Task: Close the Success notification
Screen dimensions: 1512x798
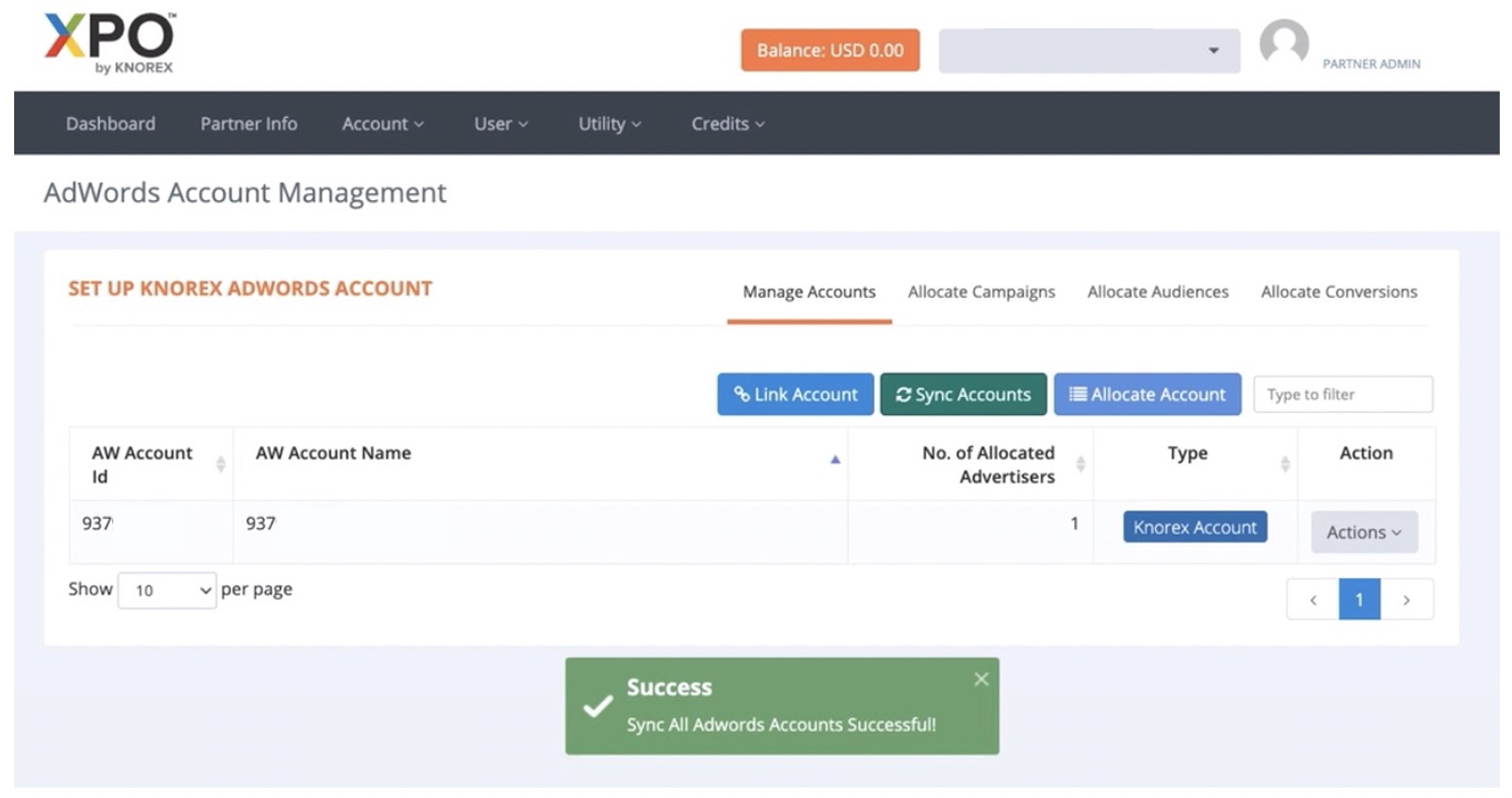Action: (x=981, y=679)
